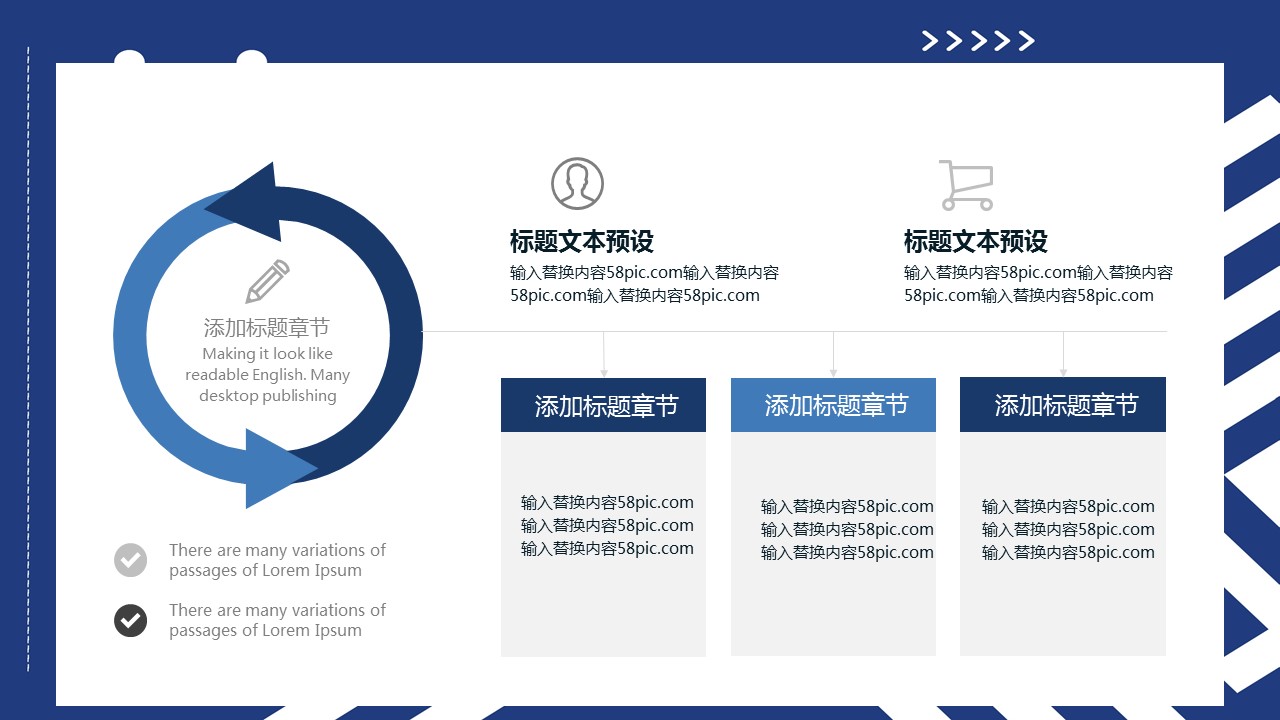Pick the light blue middle 添加标题章节 header

pyautogui.click(x=833, y=405)
